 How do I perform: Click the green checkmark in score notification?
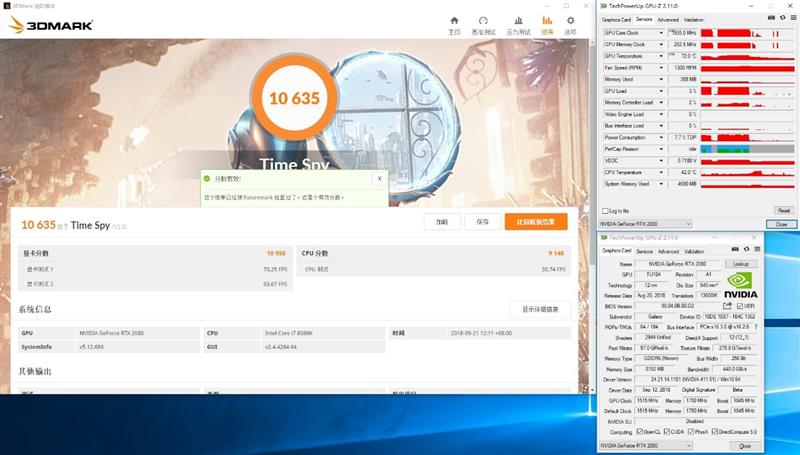pos(207,179)
